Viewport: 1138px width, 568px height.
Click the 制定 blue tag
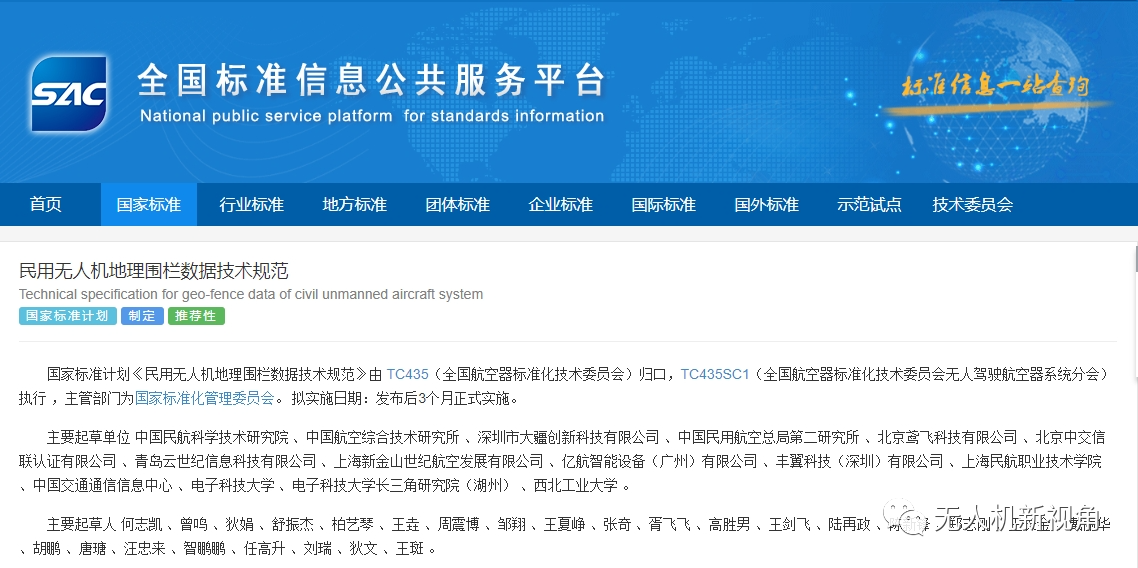(x=142, y=316)
